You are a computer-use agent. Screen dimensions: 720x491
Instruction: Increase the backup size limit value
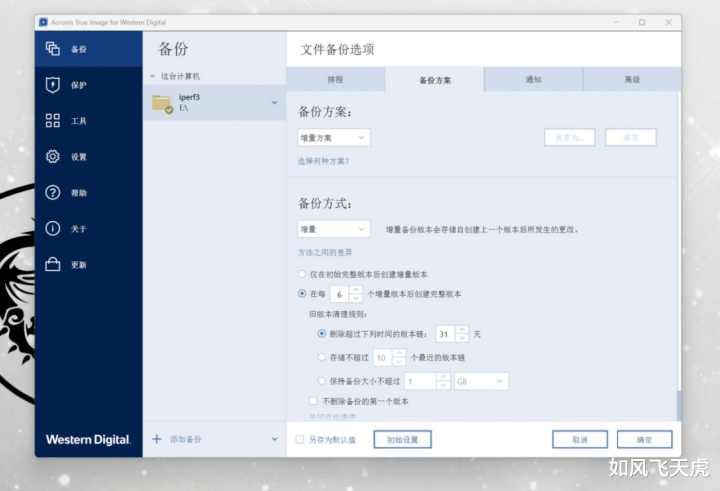pos(443,377)
